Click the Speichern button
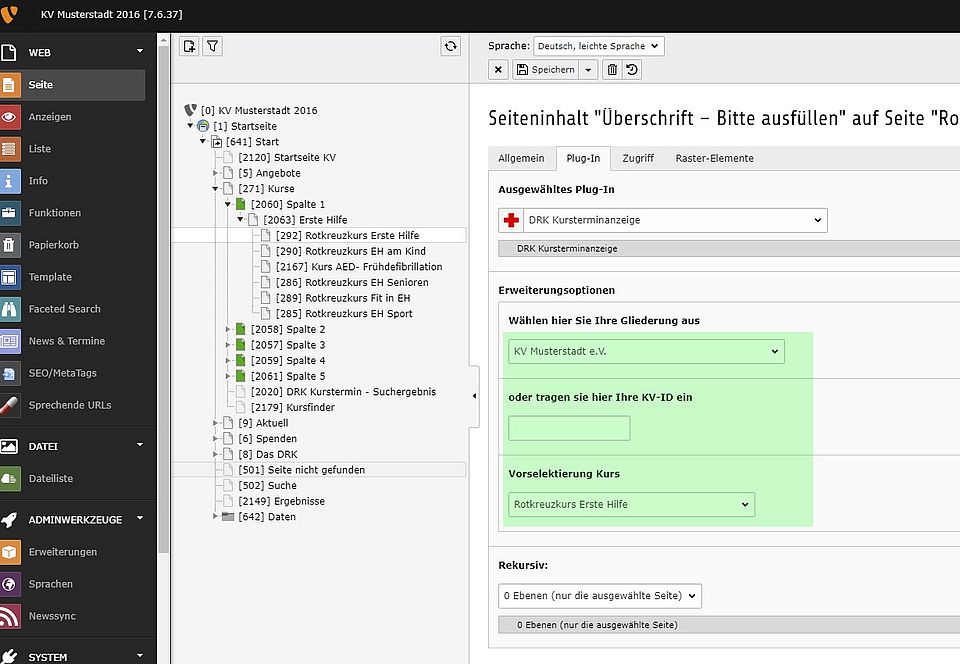This screenshot has width=960, height=664. (545, 69)
